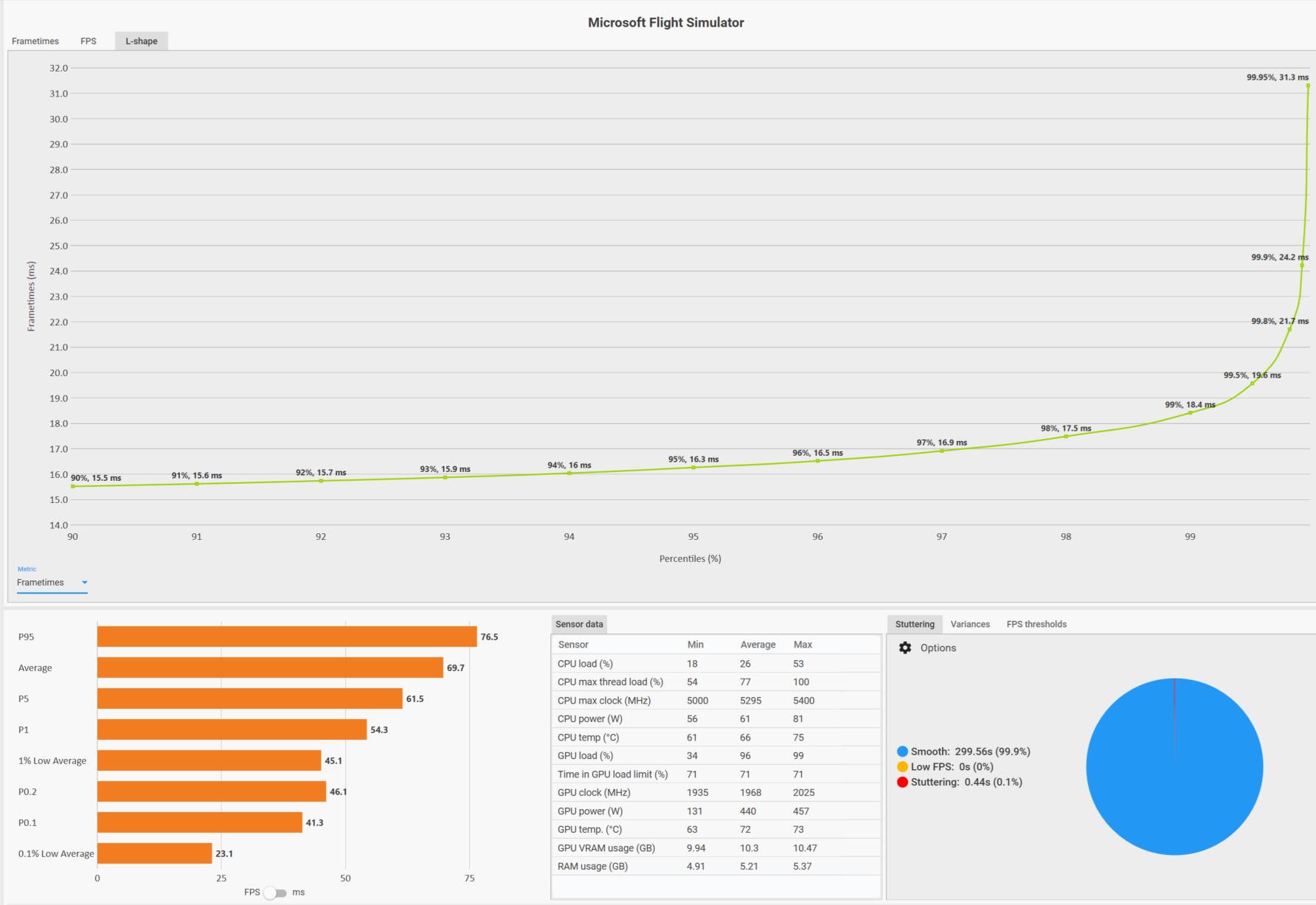The width and height of the screenshot is (1316, 905).
Task: Click the 99.95%, 31.3 ms data point
Action: (x=1308, y=86)
